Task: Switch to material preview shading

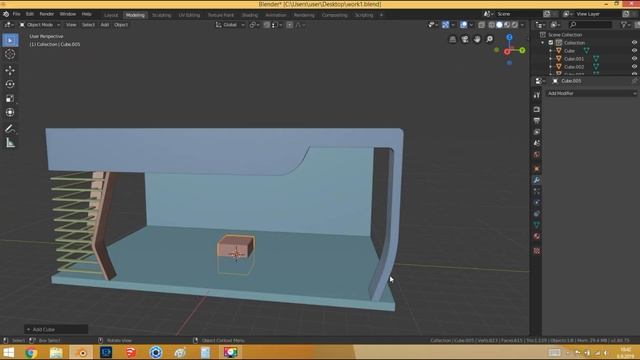Action: coord(507,25)
